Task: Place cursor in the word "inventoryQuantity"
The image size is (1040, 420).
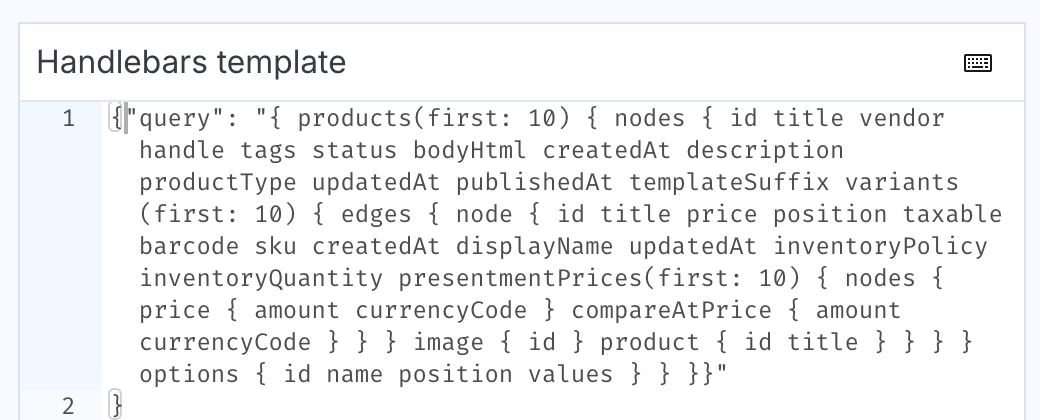Action: (x=261, y=278)
